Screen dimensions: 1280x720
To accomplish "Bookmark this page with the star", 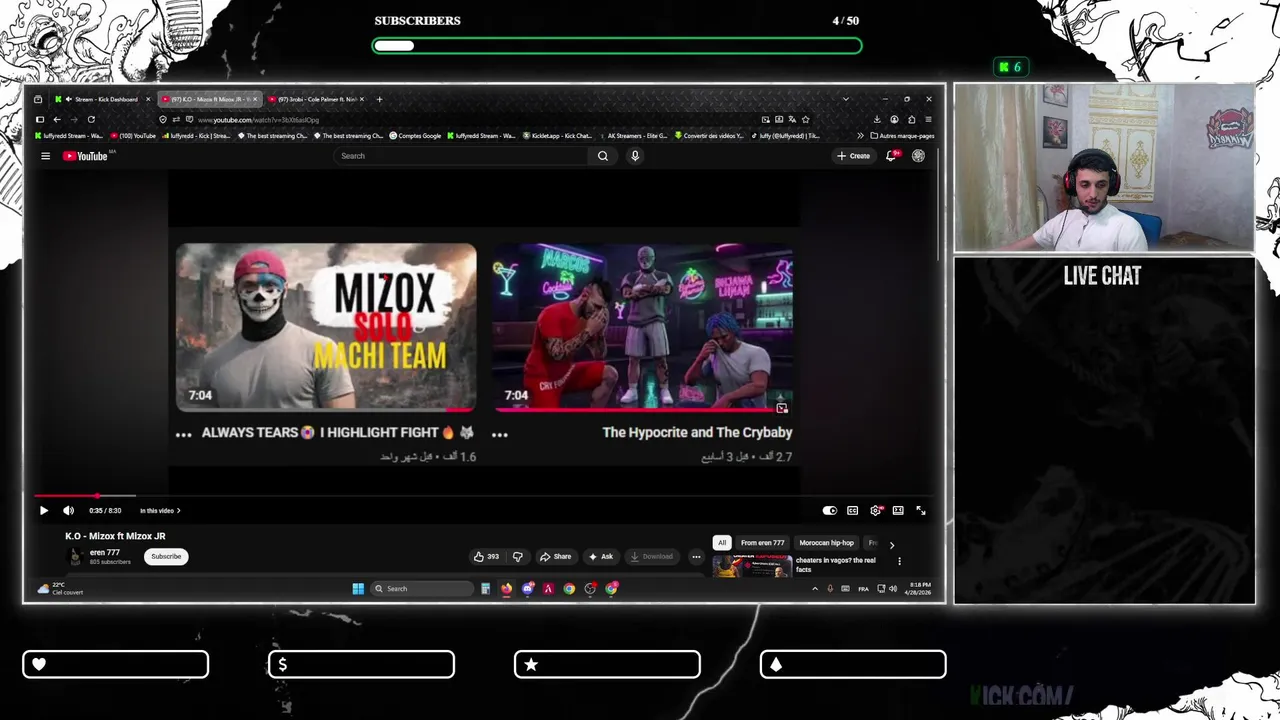I will point(806,119).
